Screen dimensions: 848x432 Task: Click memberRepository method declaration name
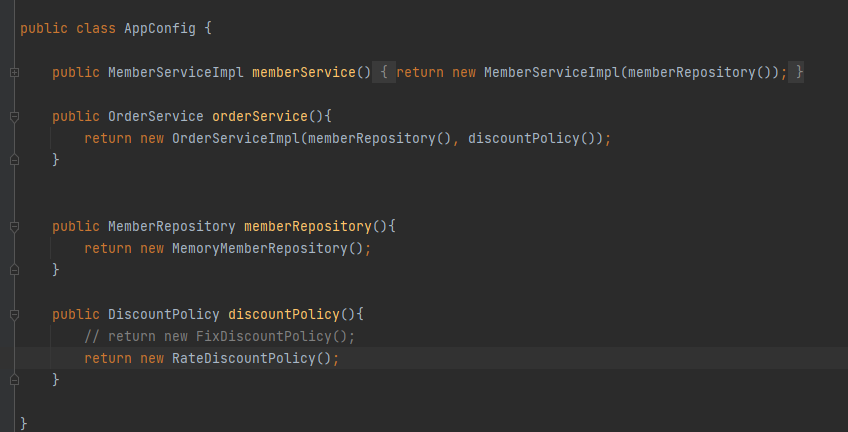pyautogui.click(x=308, y=227)
